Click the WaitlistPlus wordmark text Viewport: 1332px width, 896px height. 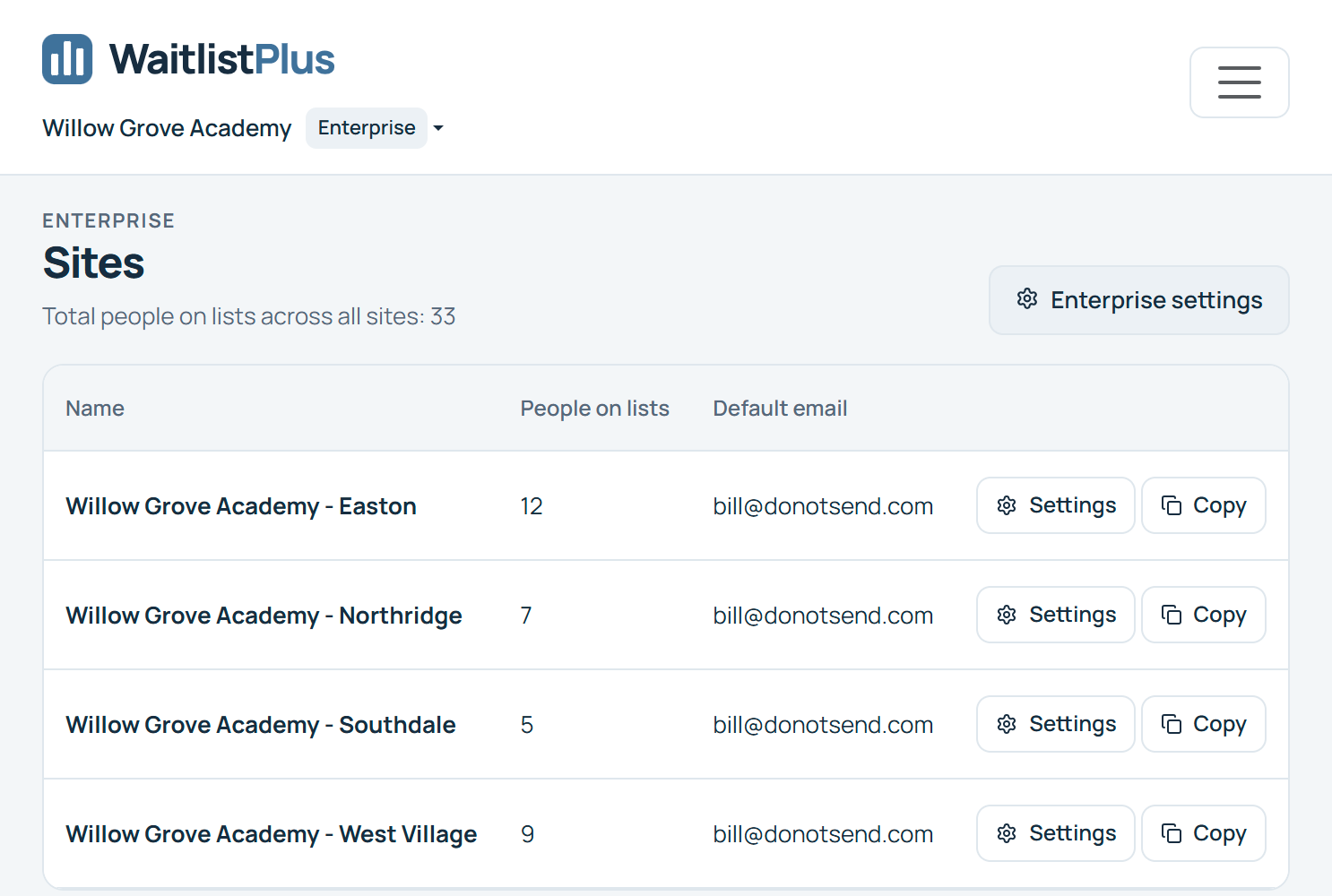point(222,59)
